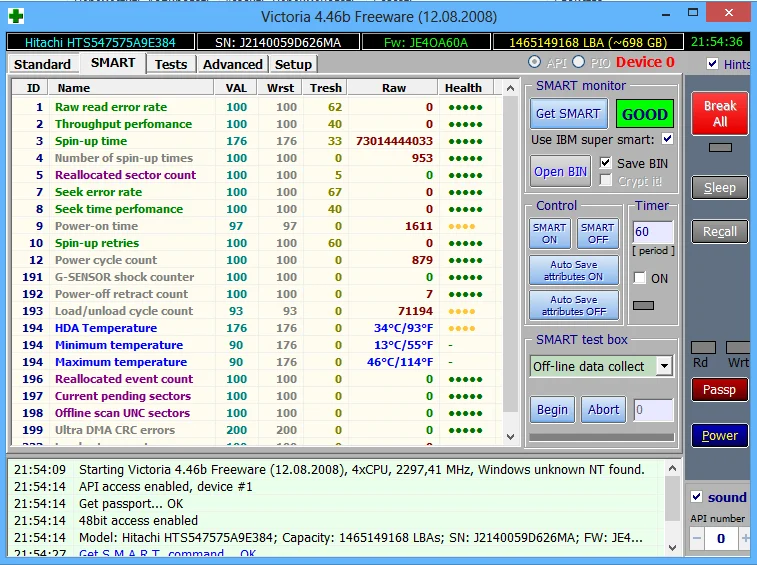Click the Begin test button
Screen dimensions: 757x565
(552, 409)
